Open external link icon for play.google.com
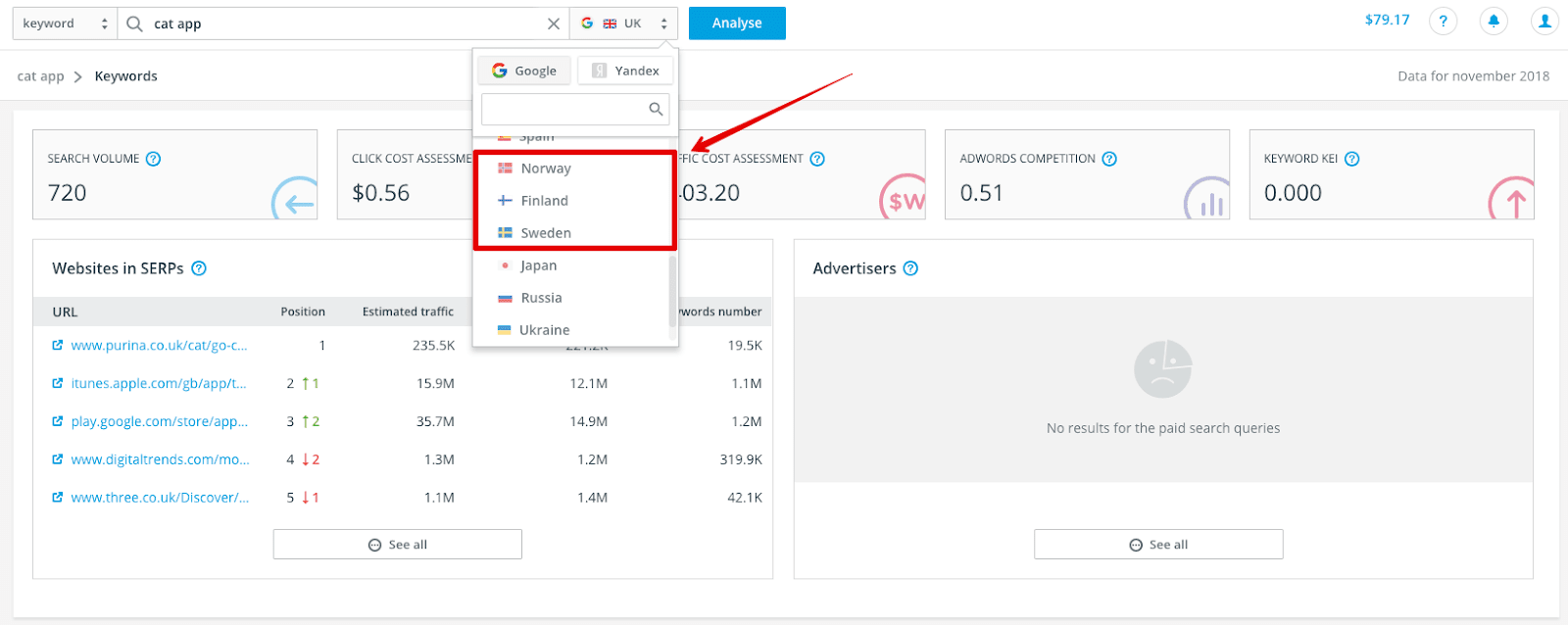 pos(58,421)
